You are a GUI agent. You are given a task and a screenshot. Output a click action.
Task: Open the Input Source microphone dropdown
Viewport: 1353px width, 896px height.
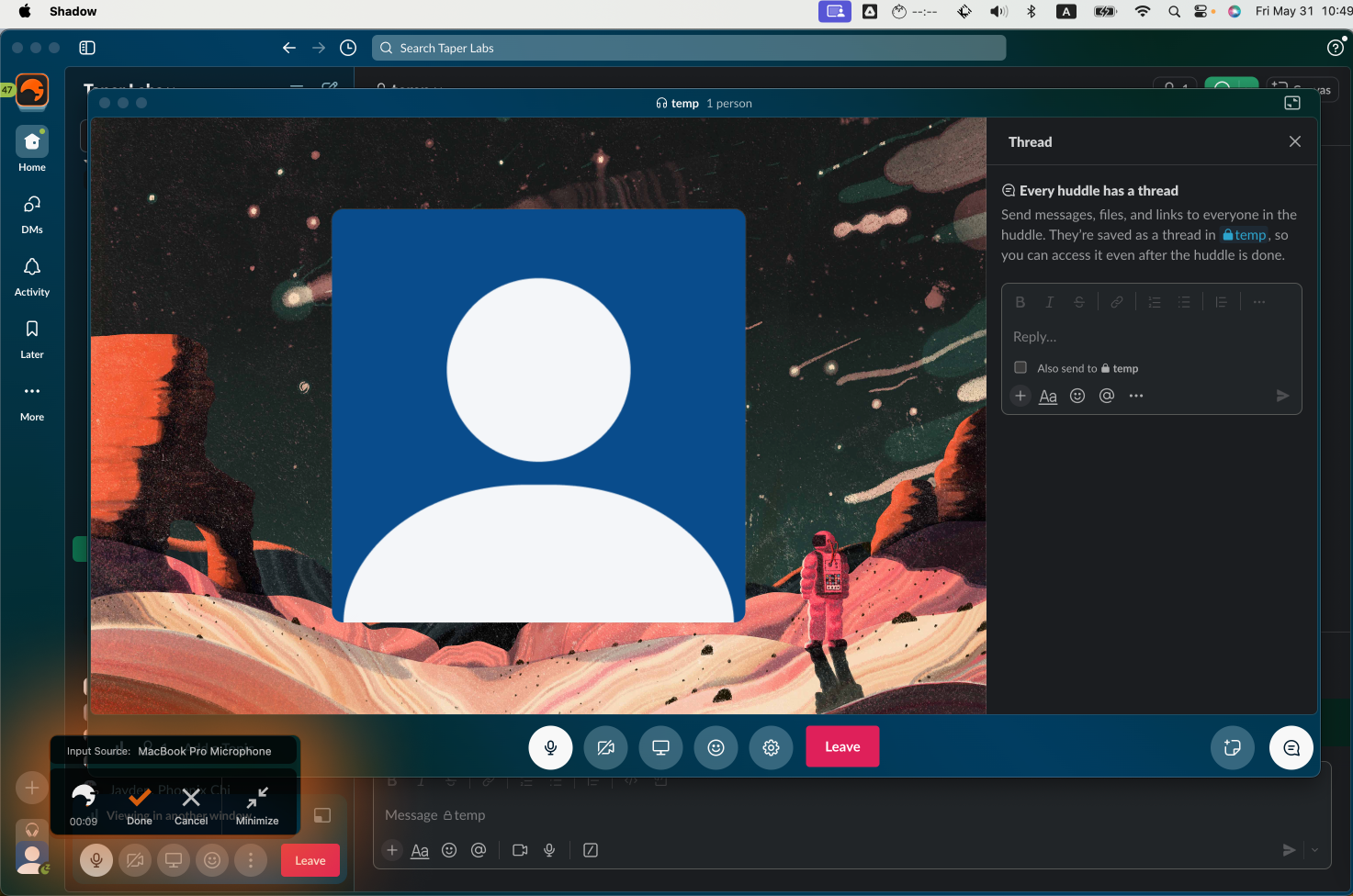205,750
